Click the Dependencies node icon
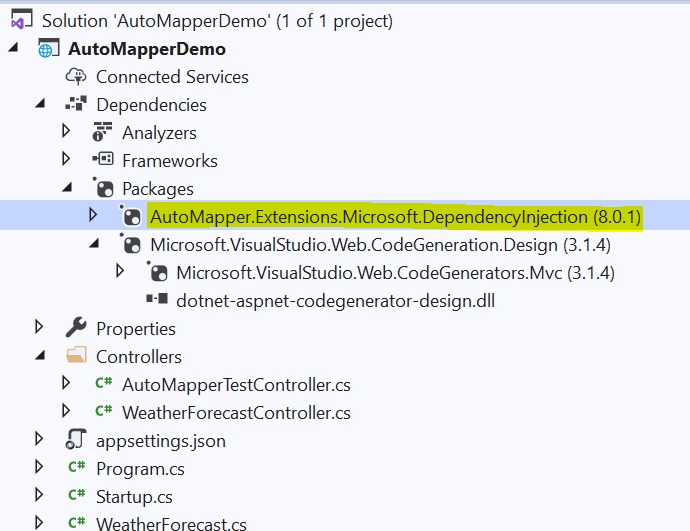Viewport: 690px width, 531px height. point(76,104)
